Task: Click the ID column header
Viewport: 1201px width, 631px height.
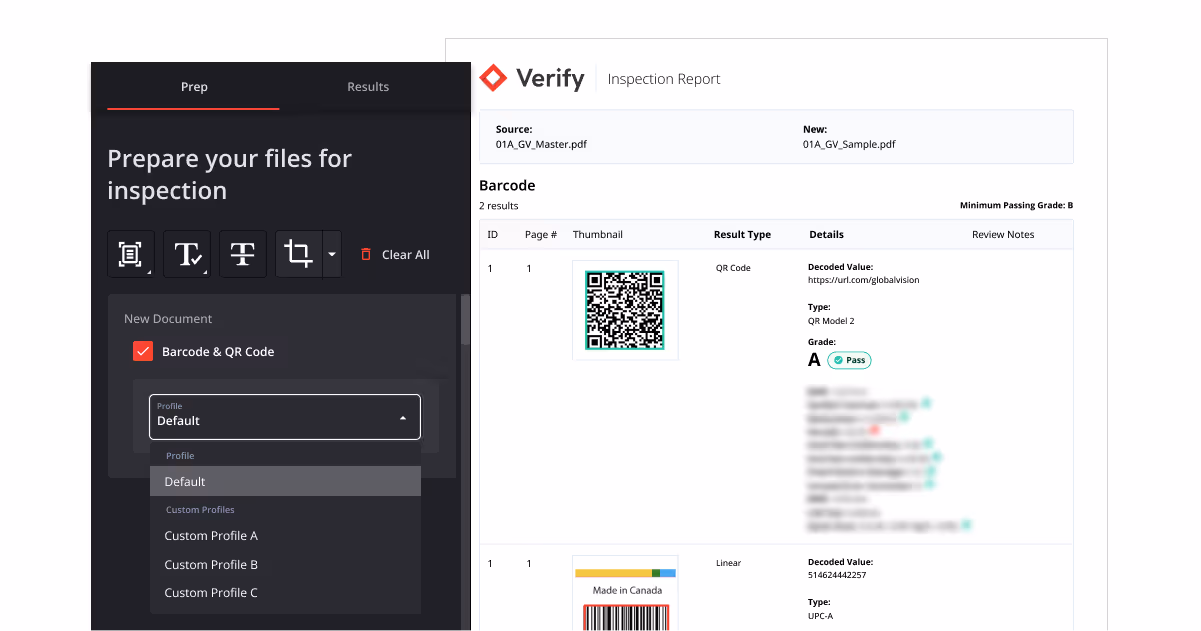Action: [x=493, y=235]
